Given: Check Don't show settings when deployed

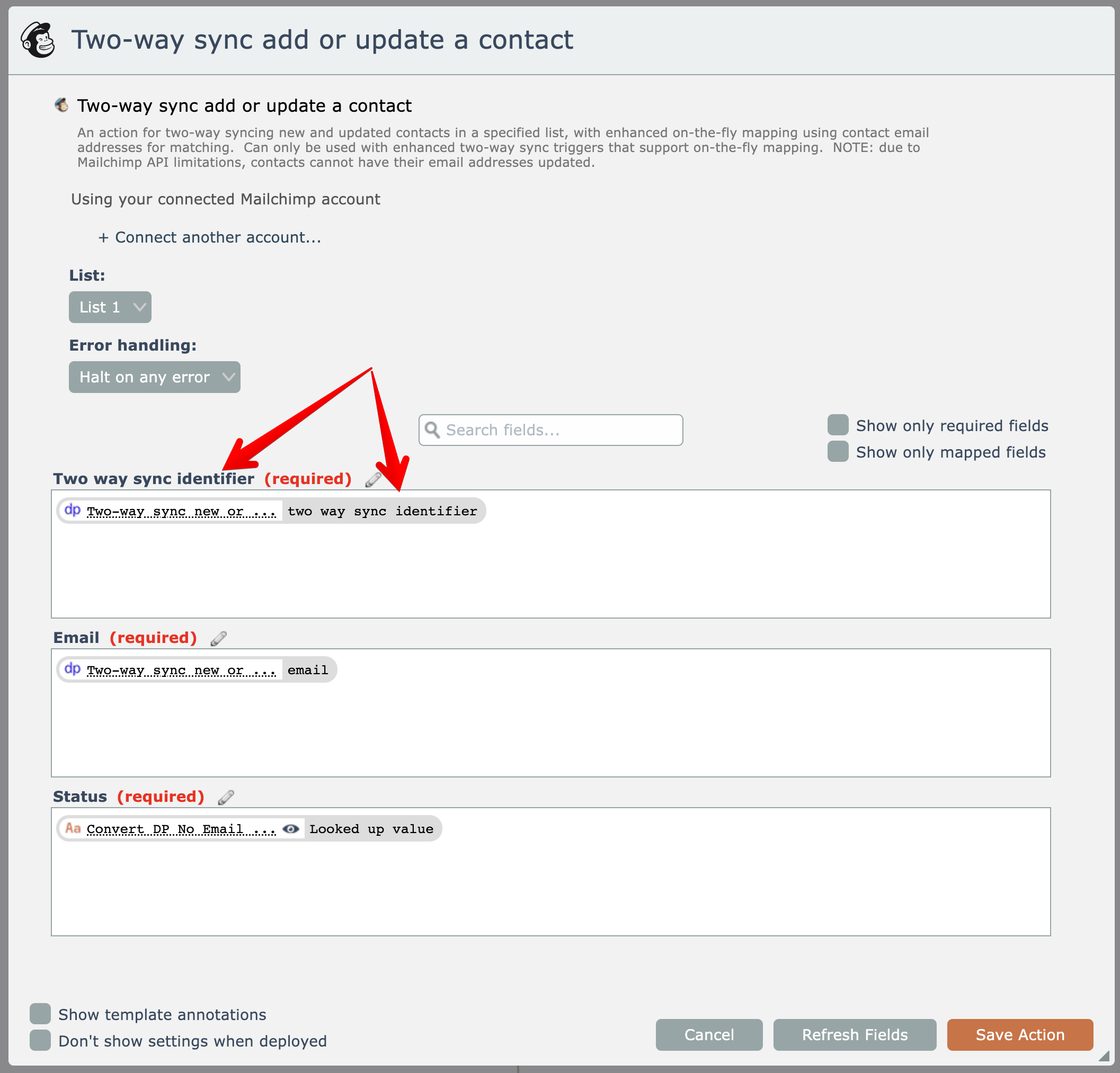Looking at the screenshot, I should [x=41, y=1041].
